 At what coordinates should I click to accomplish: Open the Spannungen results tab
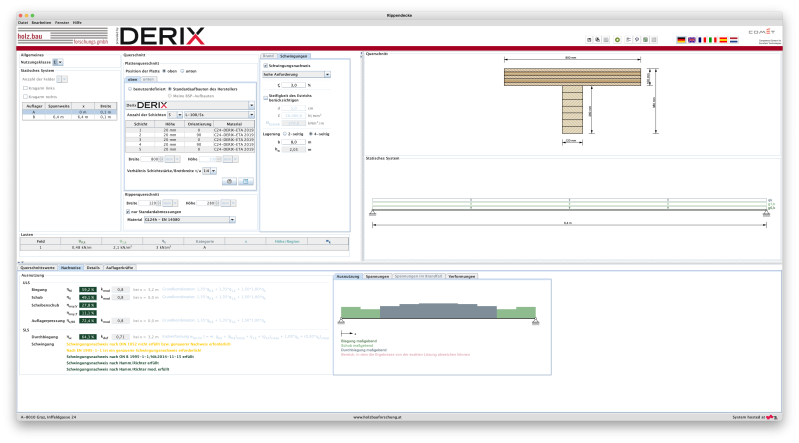377,274
